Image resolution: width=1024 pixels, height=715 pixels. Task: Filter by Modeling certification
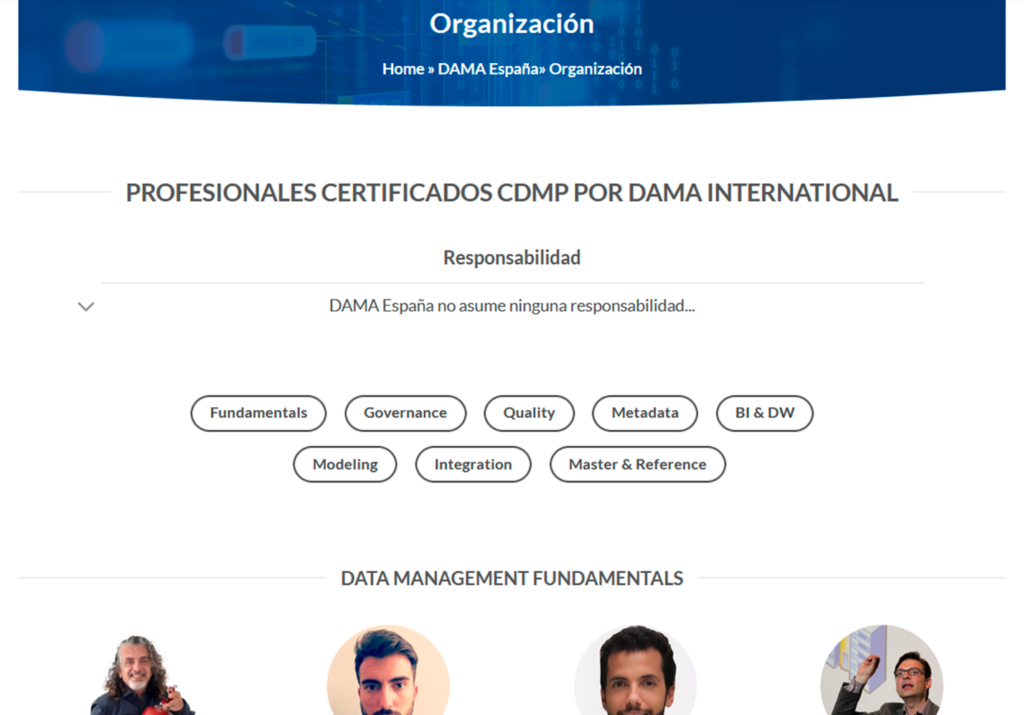coord(345,464)
